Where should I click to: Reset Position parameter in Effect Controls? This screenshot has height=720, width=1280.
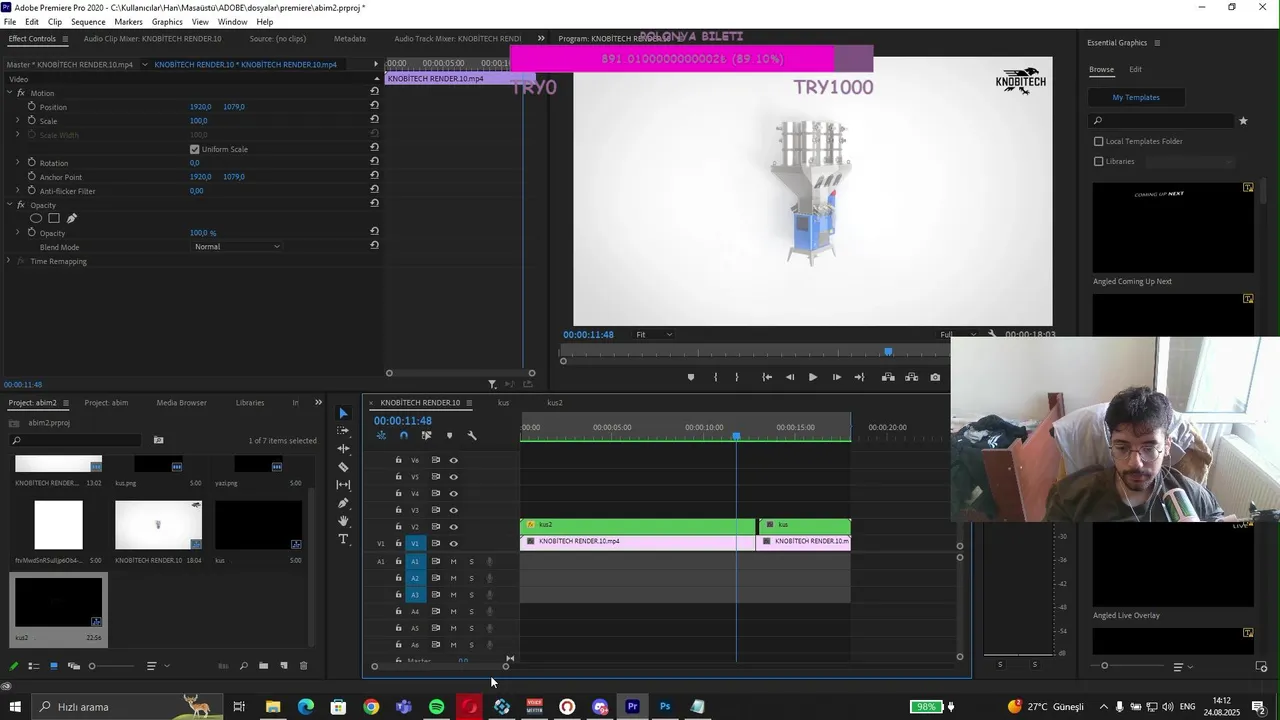pos(374,106)
